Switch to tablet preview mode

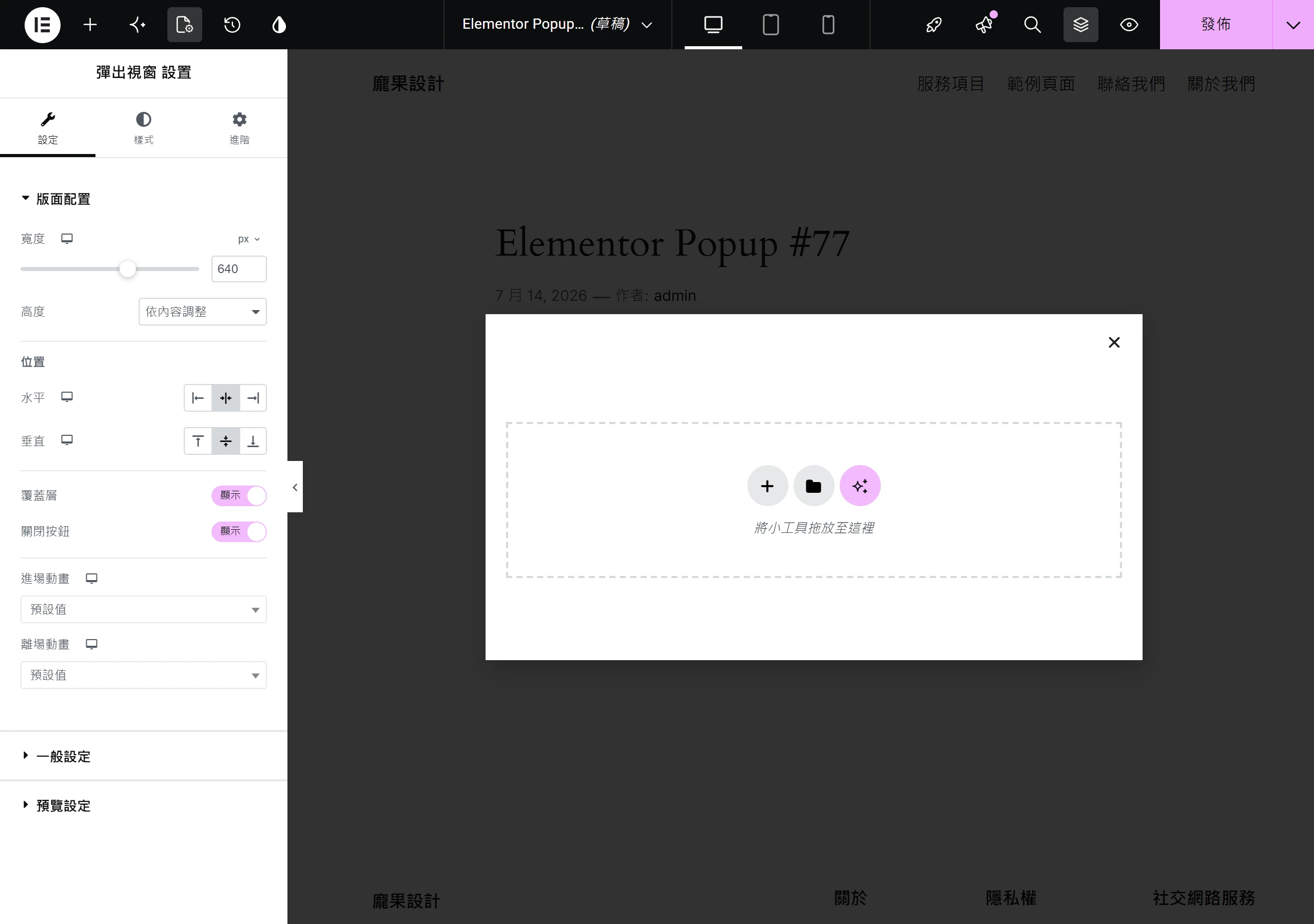[771, 25]
